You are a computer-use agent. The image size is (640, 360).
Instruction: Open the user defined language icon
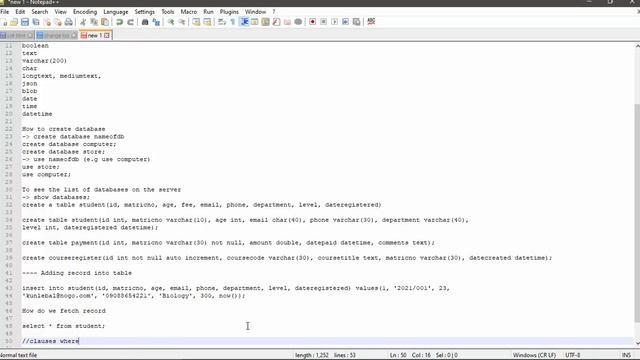tap(255, 22)
